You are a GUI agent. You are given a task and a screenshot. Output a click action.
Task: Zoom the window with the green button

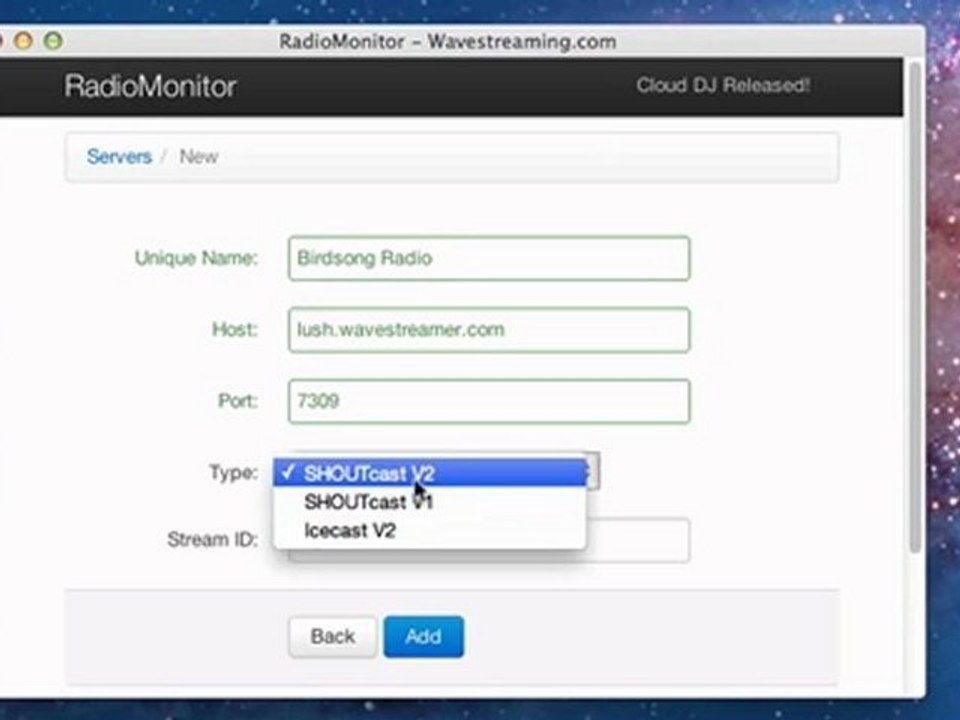[53, 40]
